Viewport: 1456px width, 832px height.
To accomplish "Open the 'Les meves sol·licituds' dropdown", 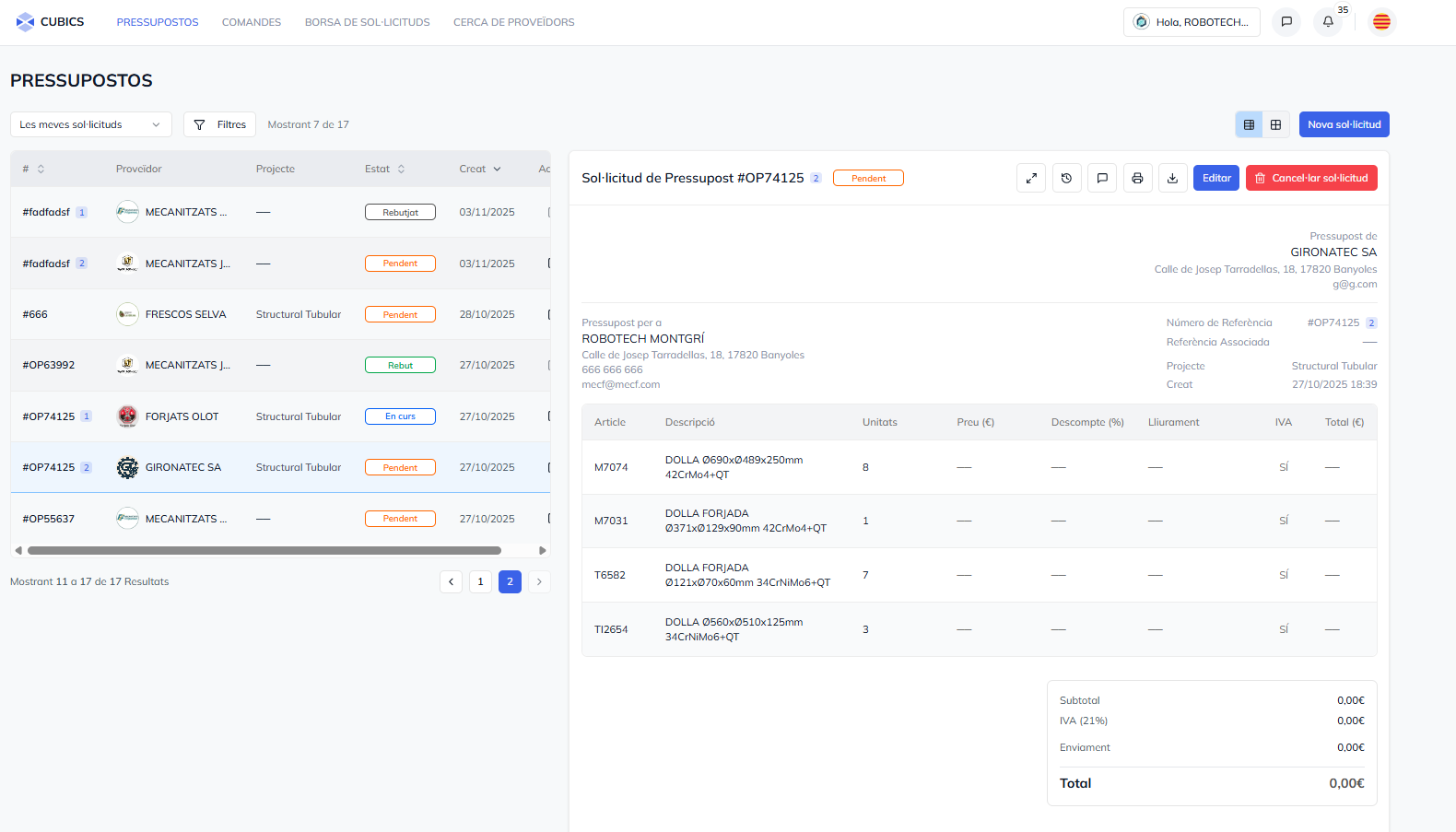I will click(x=90, y=124).
